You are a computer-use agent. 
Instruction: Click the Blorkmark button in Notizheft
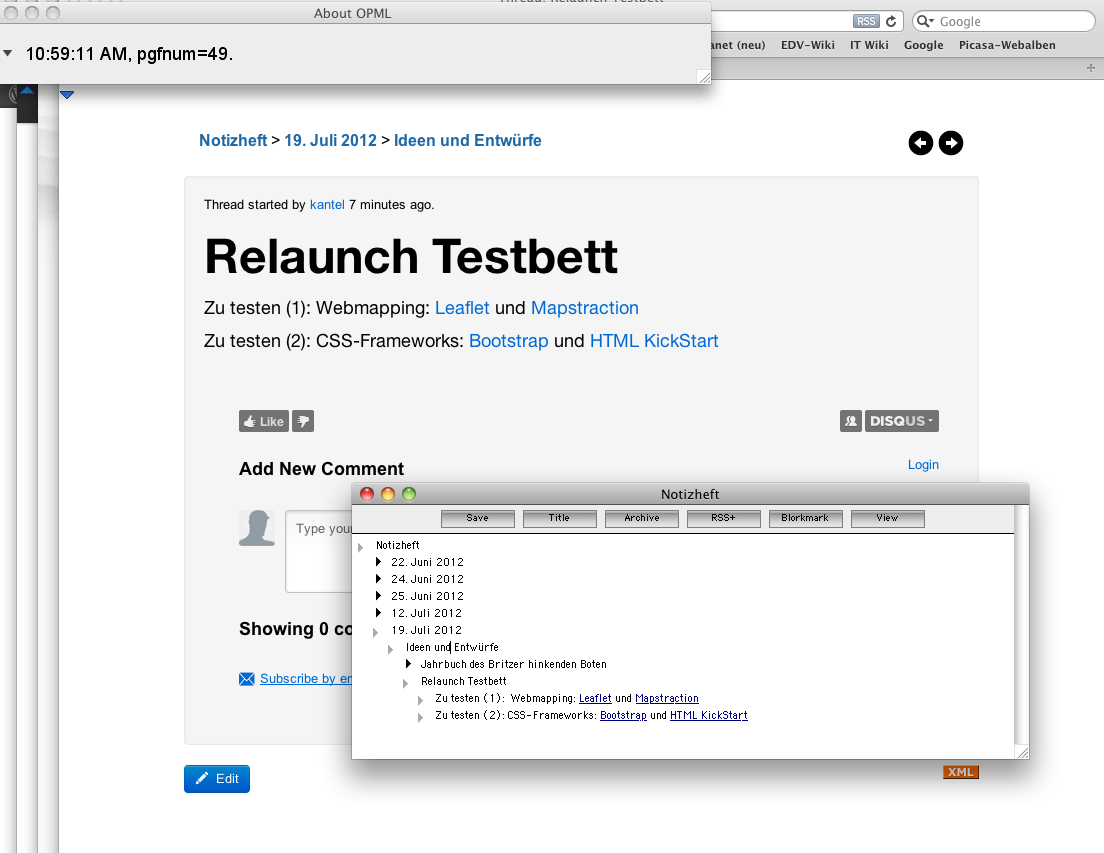[x=805, y=519]
